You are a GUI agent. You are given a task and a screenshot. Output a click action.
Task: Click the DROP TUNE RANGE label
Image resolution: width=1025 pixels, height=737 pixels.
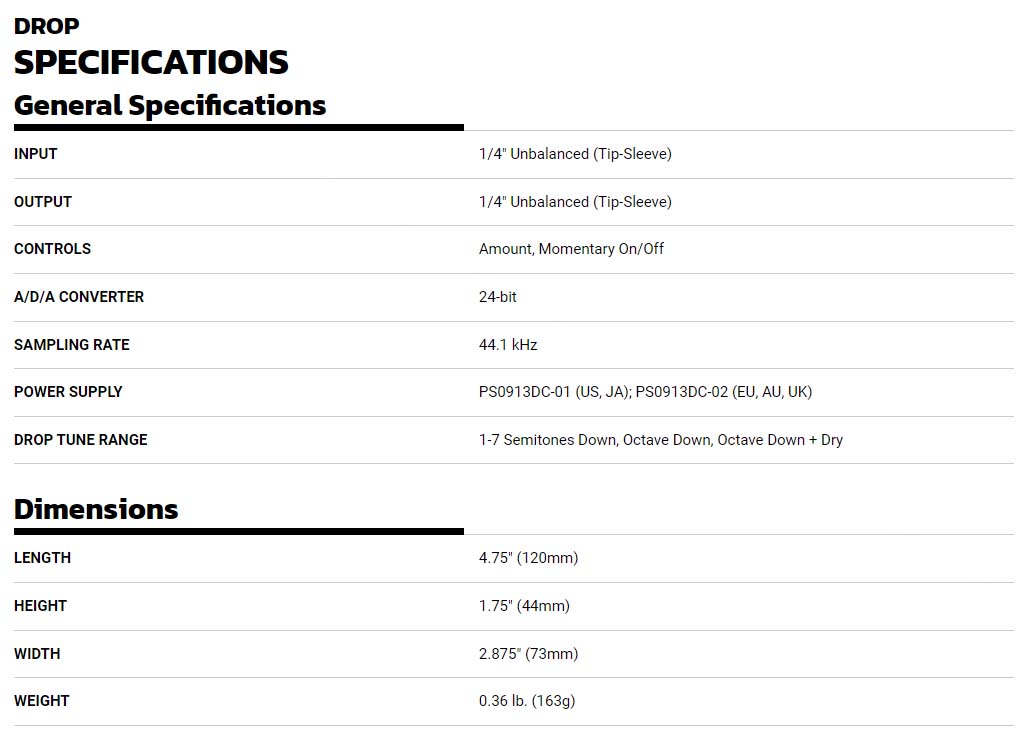[80, 440]
